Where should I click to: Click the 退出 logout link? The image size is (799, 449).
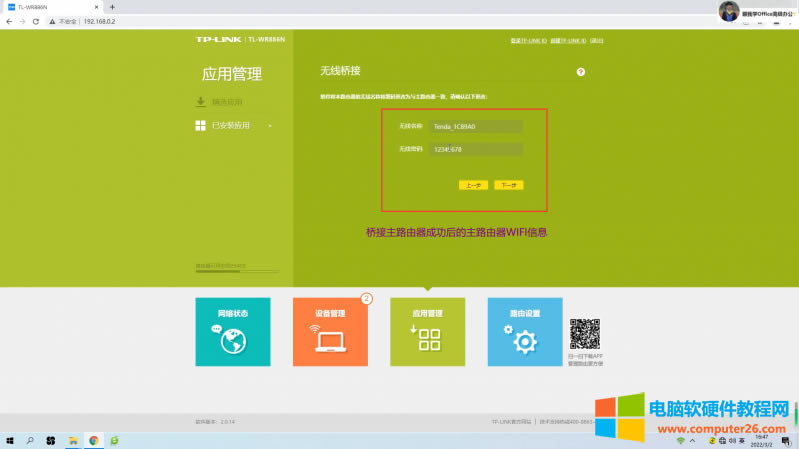click(597, 41)
